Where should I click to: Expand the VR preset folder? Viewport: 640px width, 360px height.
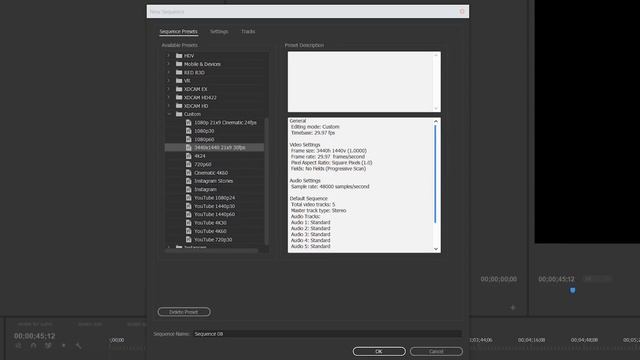pyautogui.click(x=169, y=81)
